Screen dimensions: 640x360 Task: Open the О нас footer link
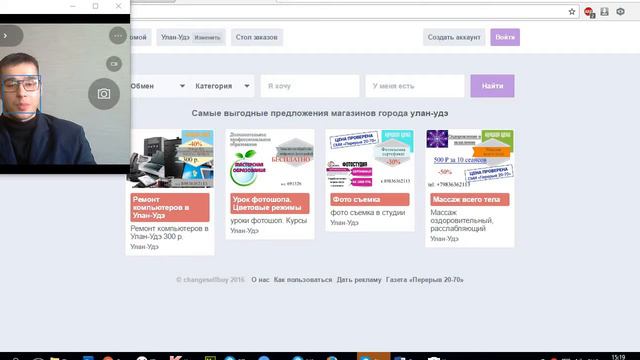click(260, 280)
